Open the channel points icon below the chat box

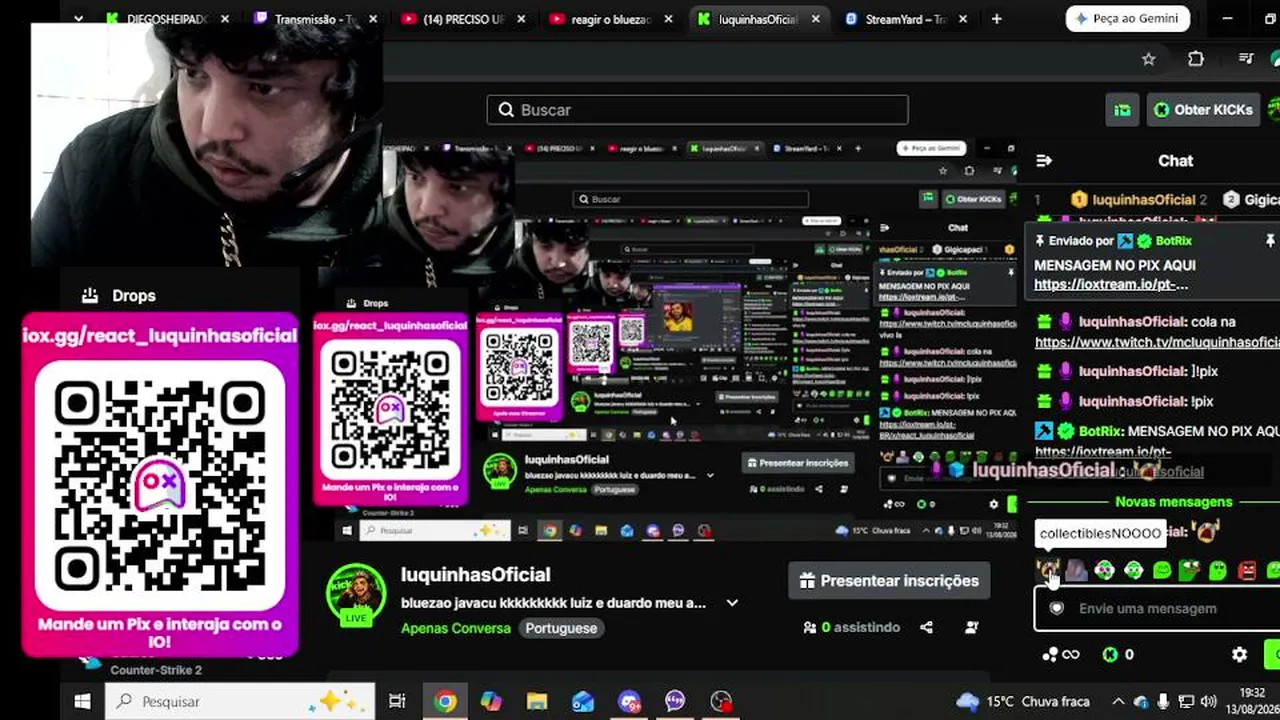1060,655
